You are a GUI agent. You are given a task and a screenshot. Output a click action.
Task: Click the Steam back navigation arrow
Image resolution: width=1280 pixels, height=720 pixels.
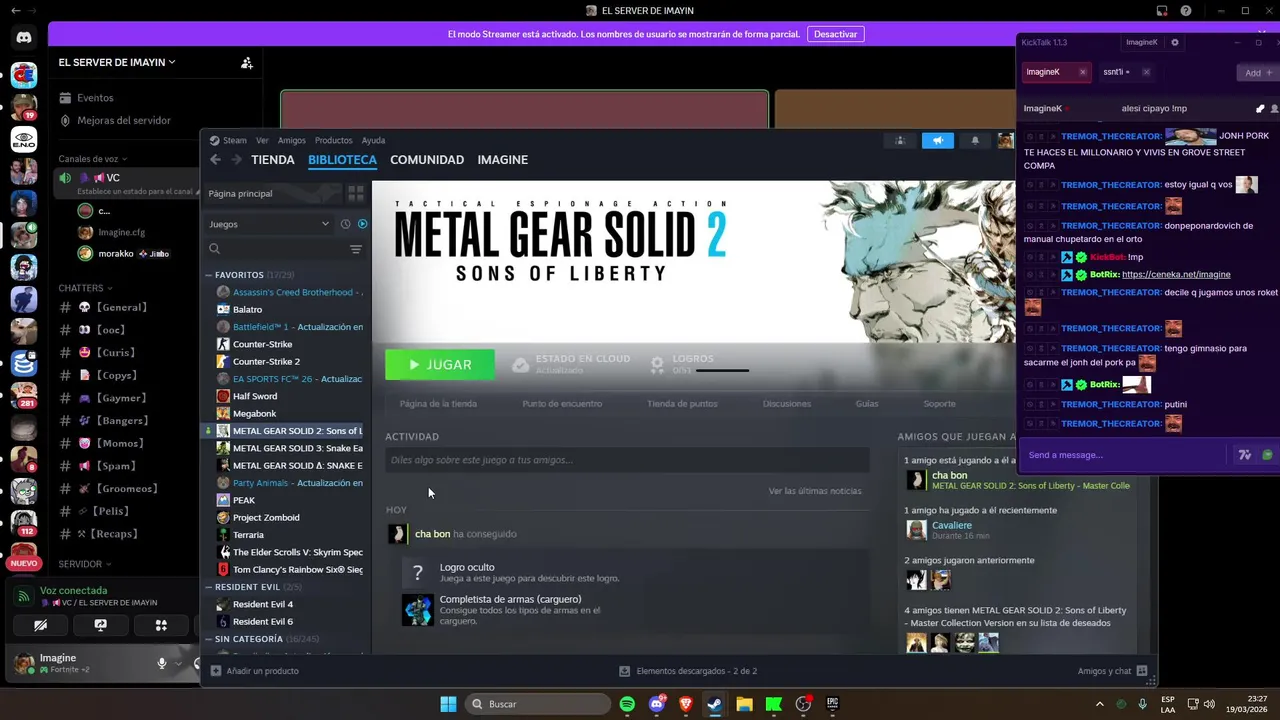pos(215,160)
